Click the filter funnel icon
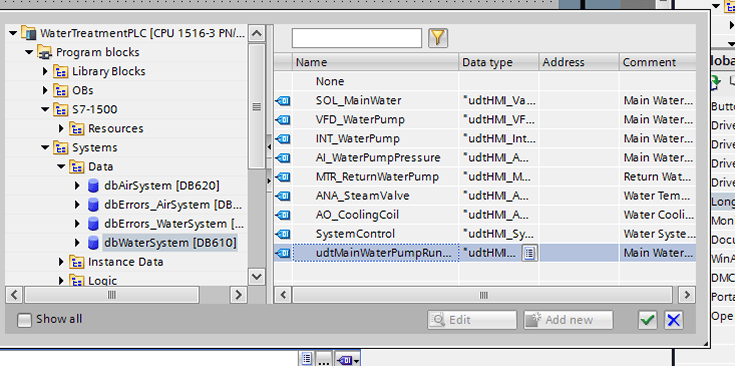This screenshot has height=366, width=735. click(x=438, y=38)
